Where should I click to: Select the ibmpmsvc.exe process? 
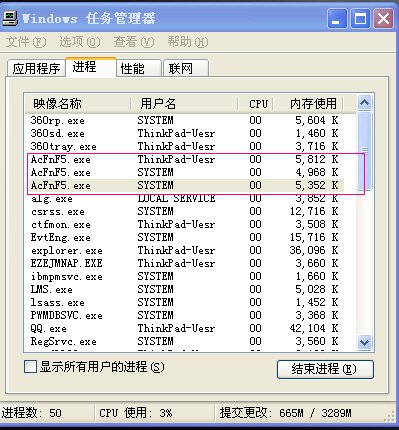coord(184,276)
